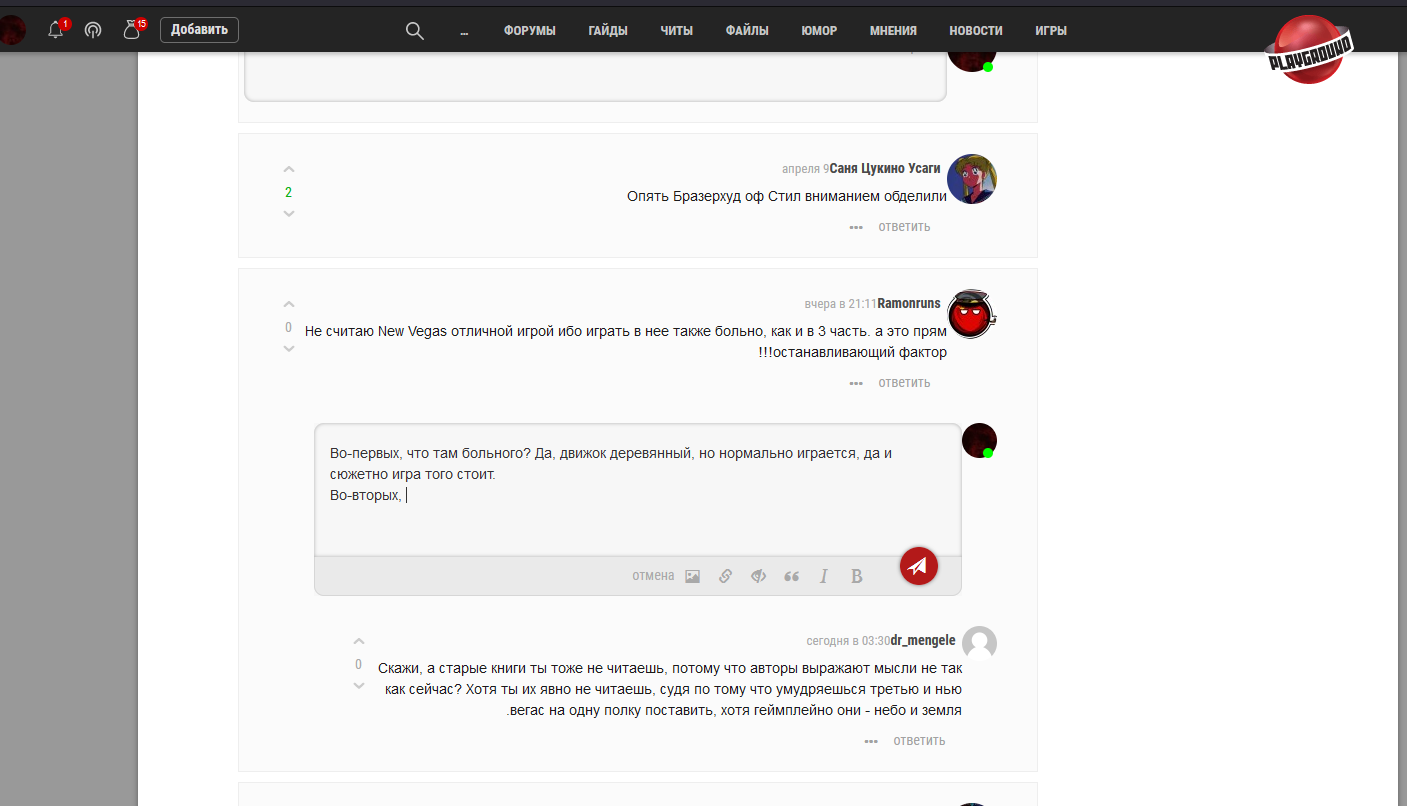Apply bold formatting in the reply editor

coord(857,576)
